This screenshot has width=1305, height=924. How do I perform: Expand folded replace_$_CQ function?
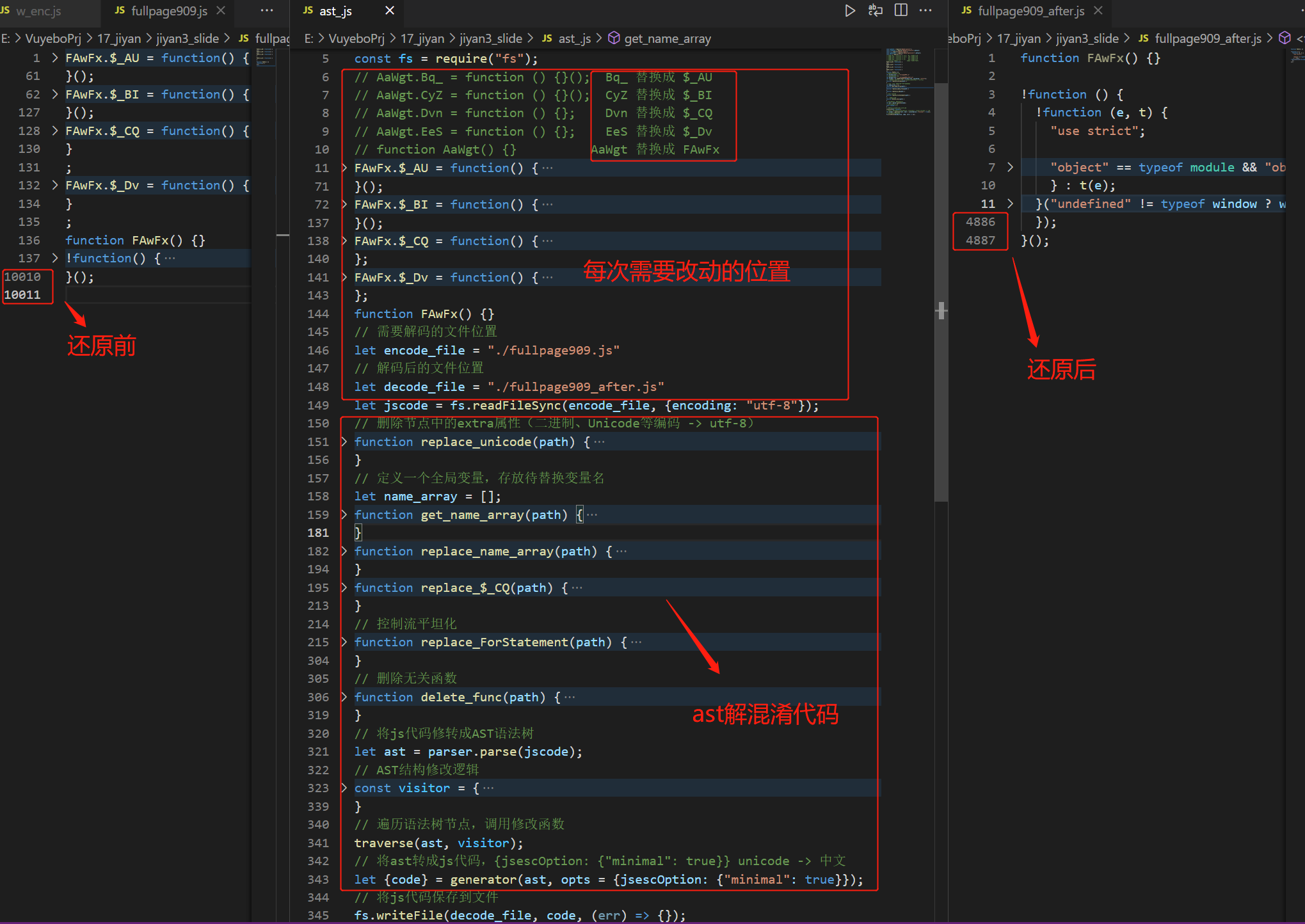344,588
